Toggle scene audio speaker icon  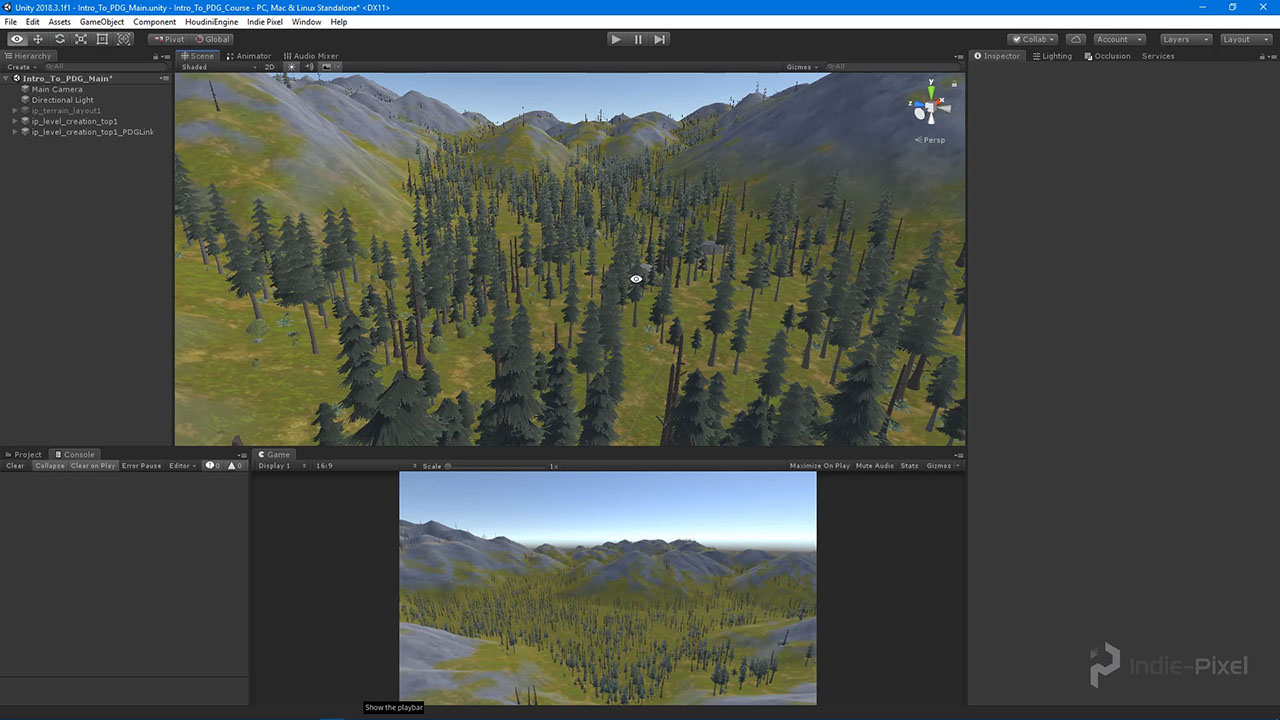309,67
